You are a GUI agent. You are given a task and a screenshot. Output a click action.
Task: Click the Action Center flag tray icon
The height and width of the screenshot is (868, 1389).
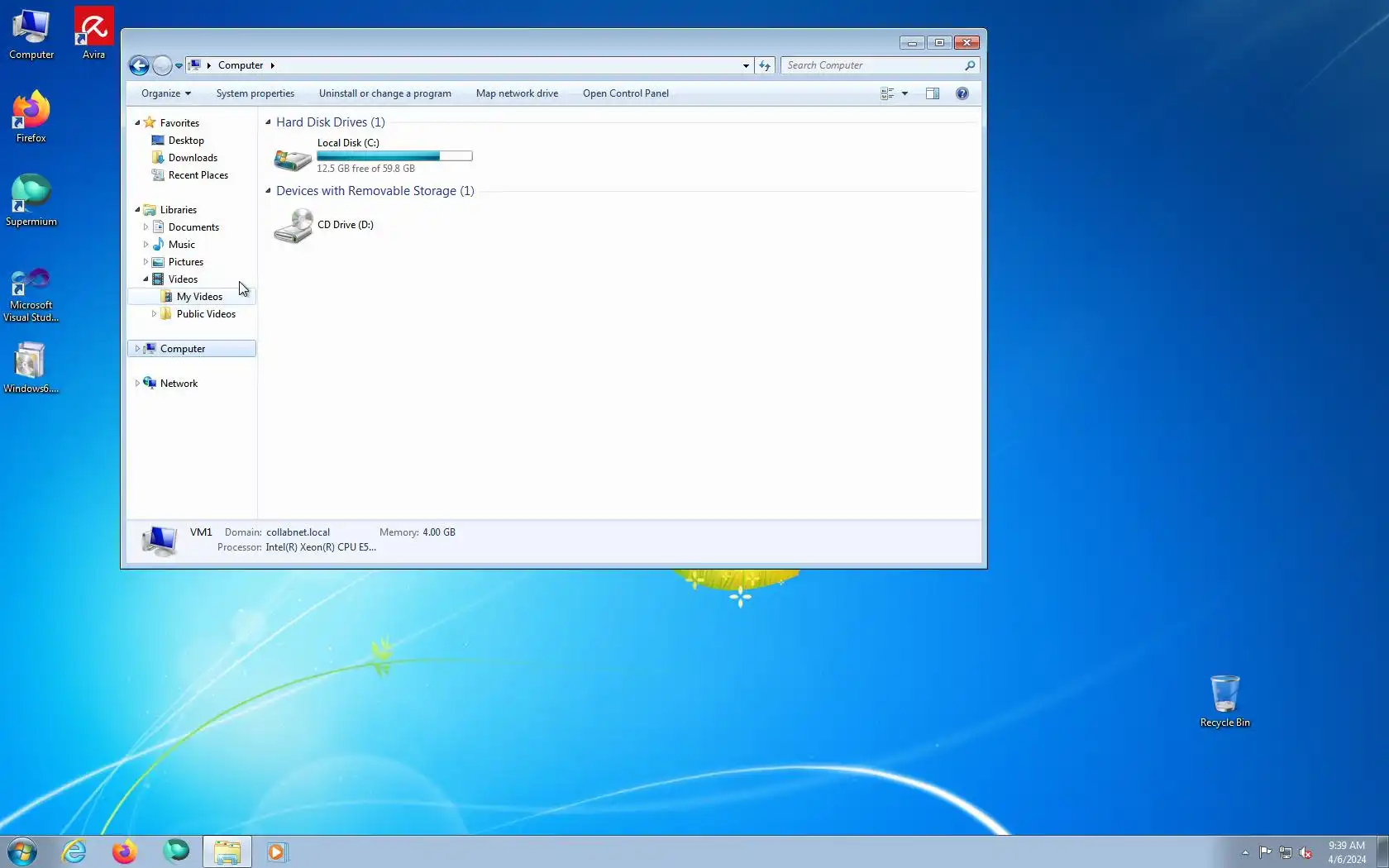1266,852
